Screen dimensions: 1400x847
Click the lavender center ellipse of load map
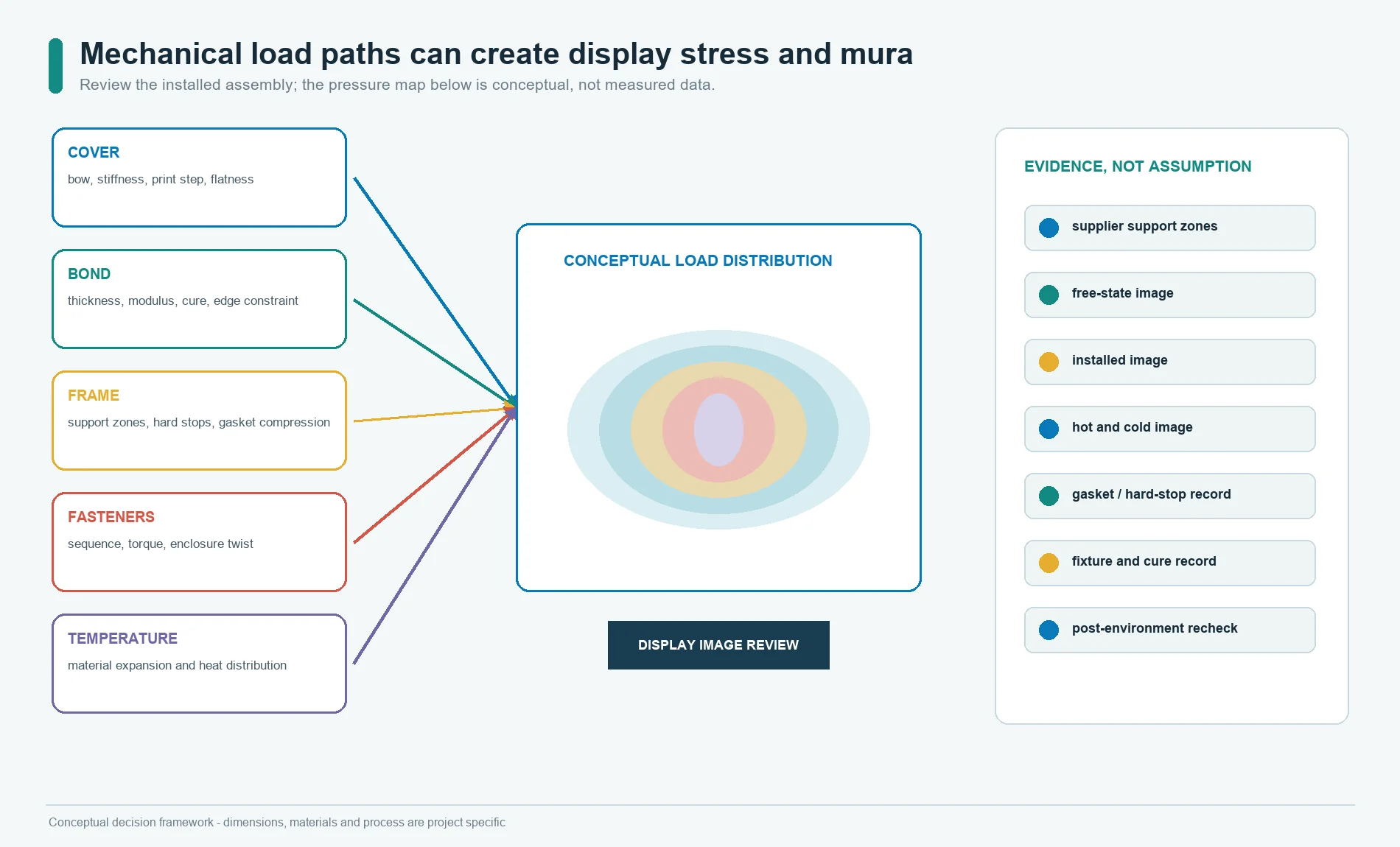pos(718,429)
